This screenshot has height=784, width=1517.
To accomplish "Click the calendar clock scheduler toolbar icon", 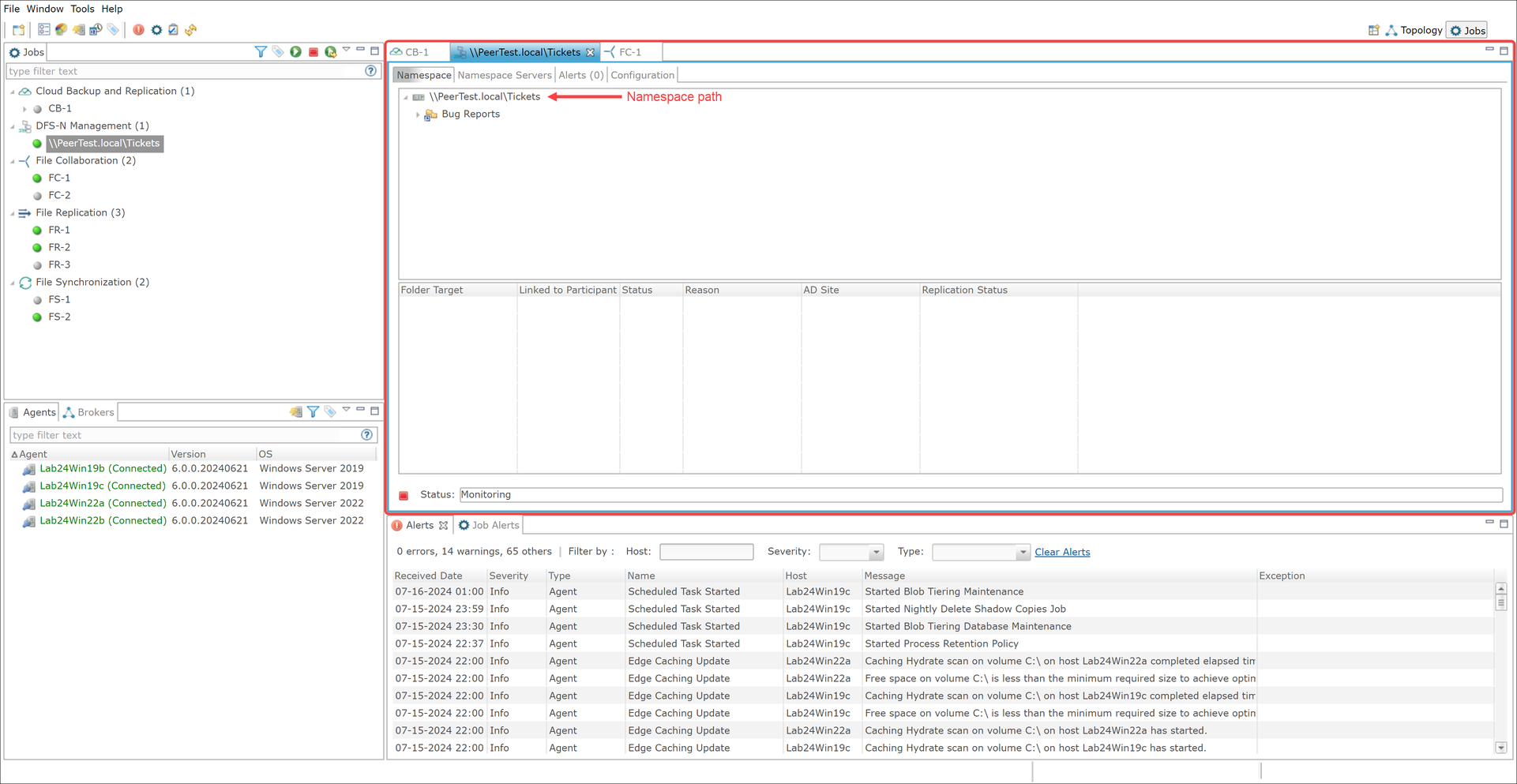I will (96, 30).
